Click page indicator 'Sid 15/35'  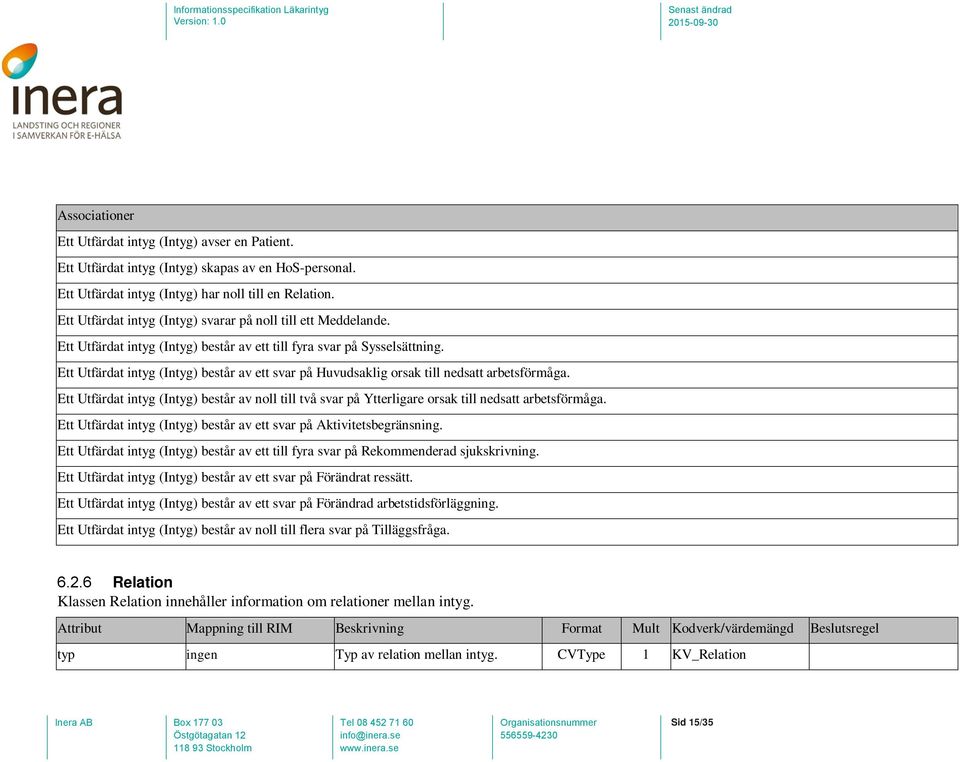[692, 723]
